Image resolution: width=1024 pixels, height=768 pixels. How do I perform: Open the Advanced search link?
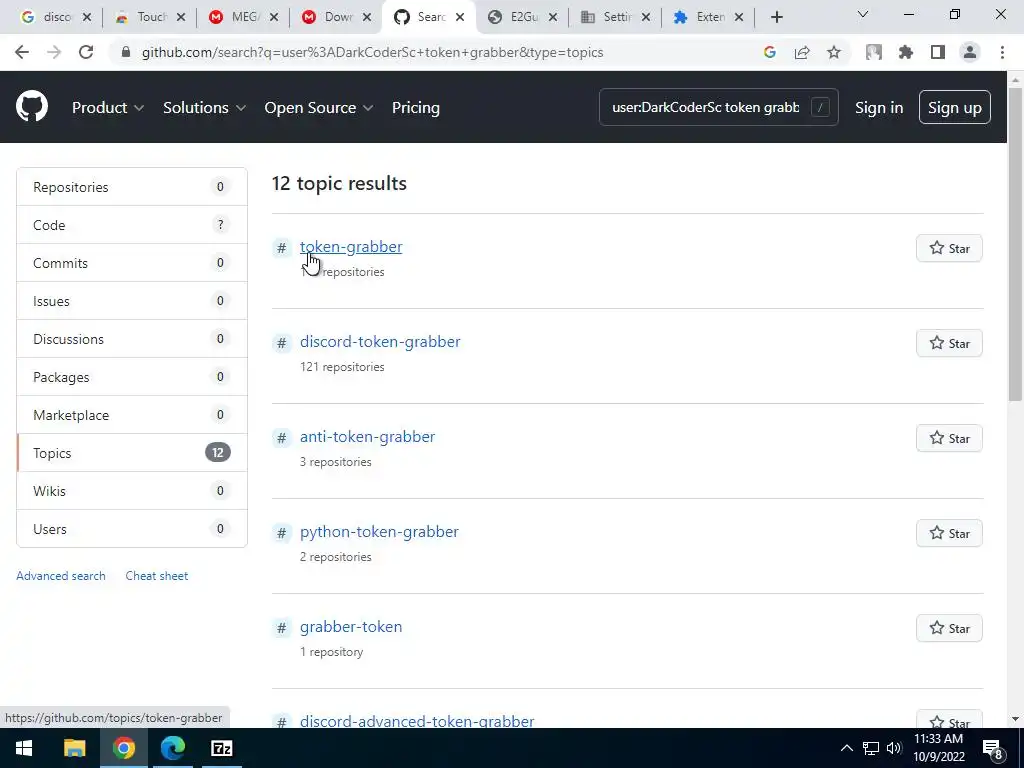61,575
